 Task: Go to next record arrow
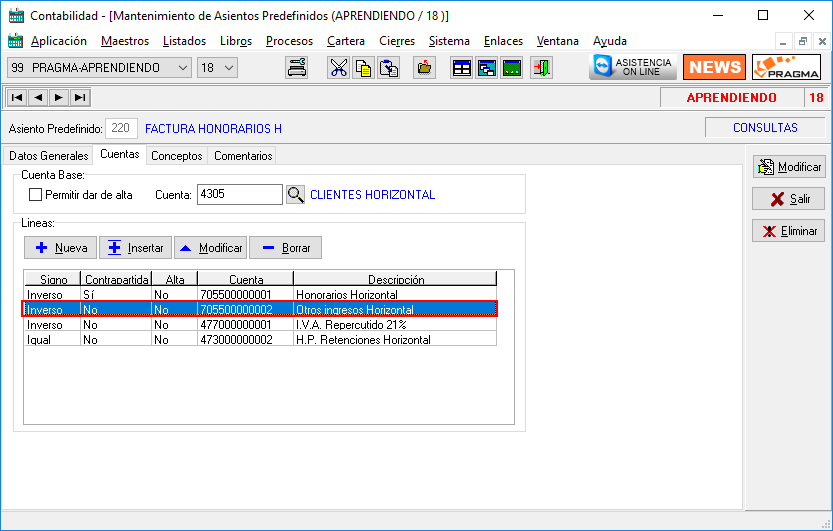59,97
